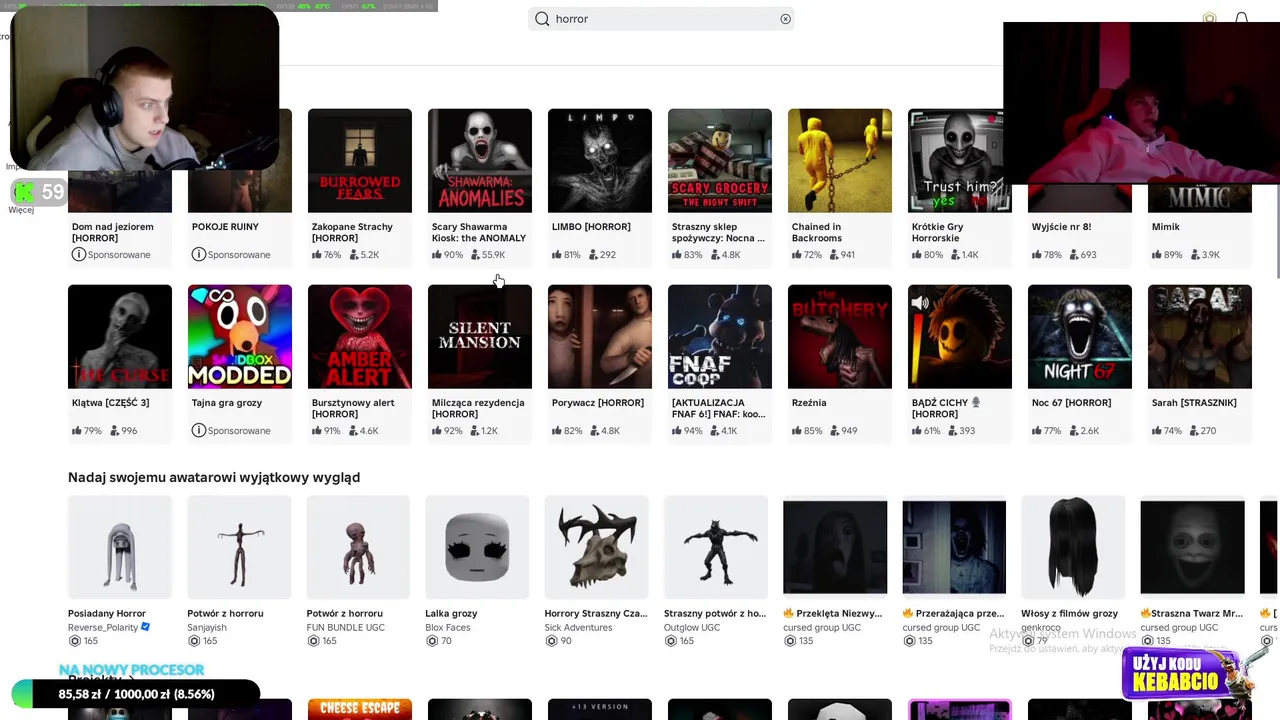1280x720 pixels.
Task: Click the search magnifier icon
Action: [x=542, y=19]
